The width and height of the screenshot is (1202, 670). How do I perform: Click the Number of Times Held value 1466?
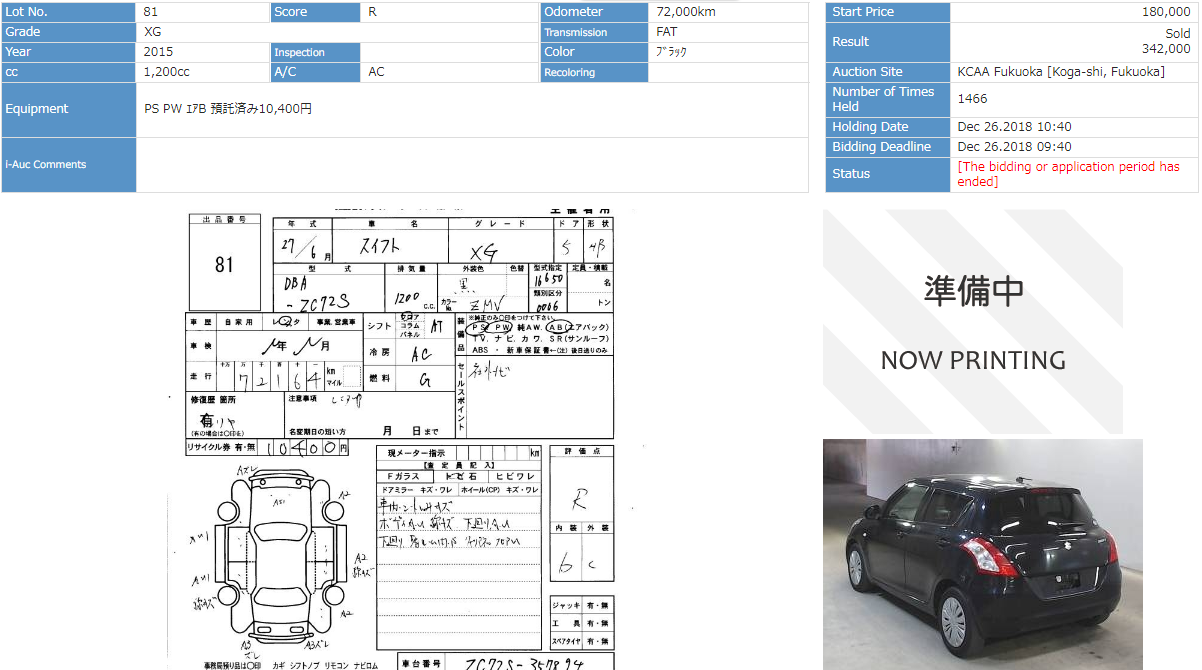click(972, 99)
